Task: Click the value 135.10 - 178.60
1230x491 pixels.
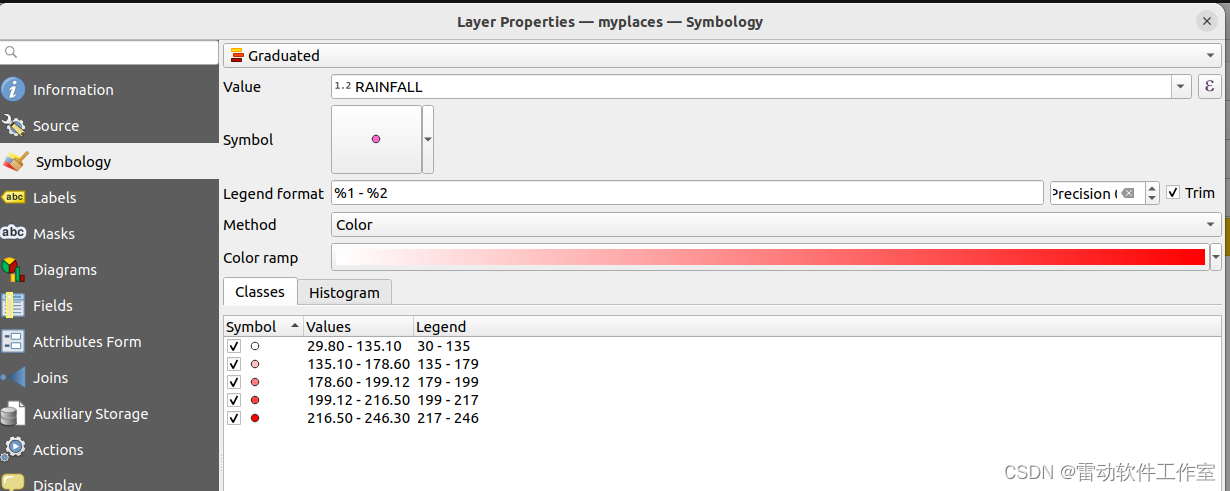Action: click(358, 364)
